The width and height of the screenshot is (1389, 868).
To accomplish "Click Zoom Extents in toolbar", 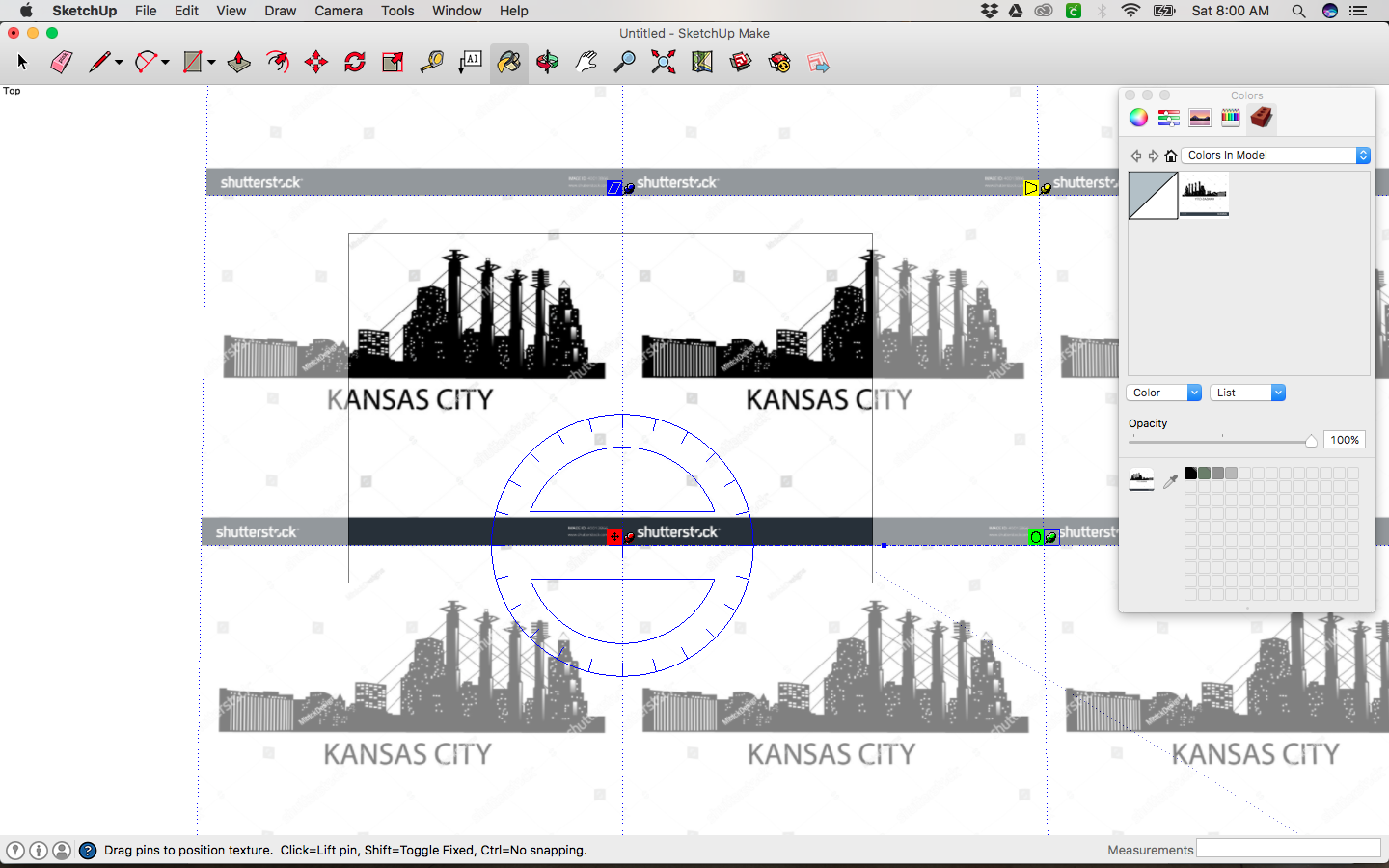I will 664,63.
